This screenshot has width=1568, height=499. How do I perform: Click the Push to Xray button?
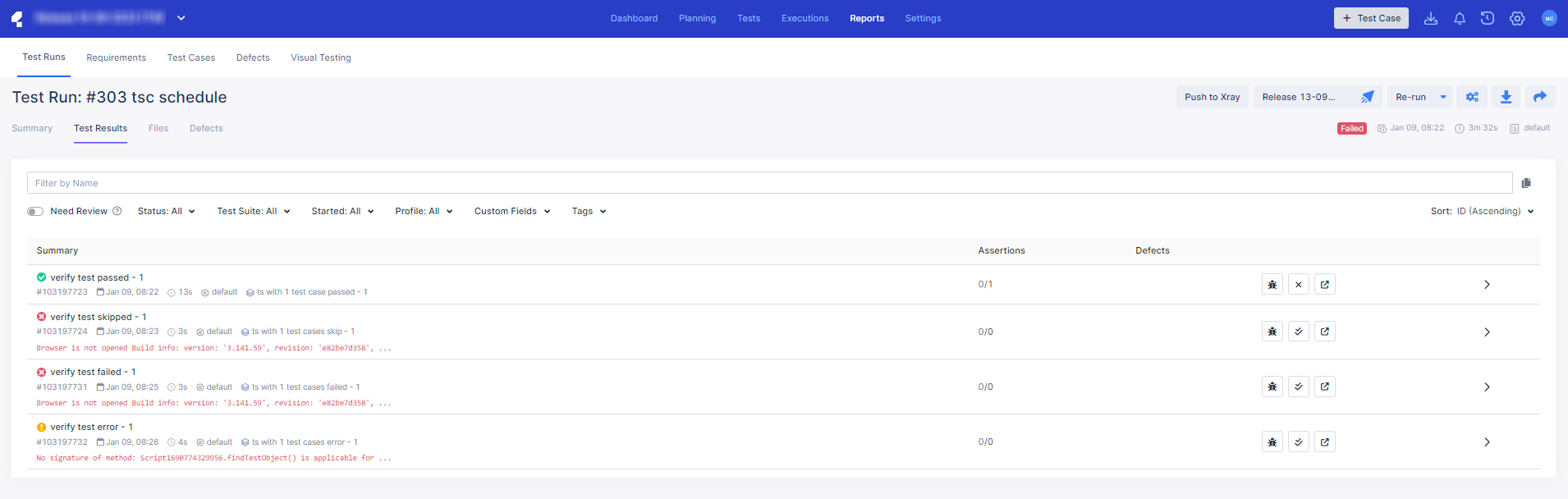coord(1212,97)
